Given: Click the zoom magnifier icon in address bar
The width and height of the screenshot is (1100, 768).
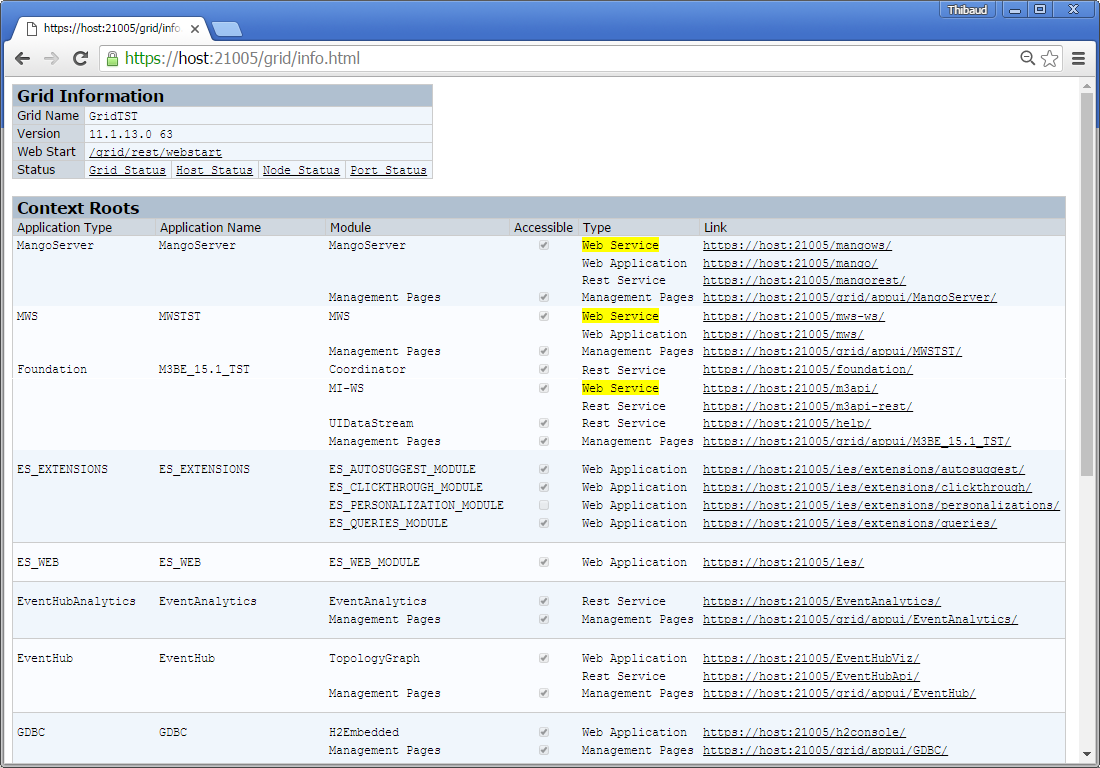Looking at the screenshot, I should (x=1027, y=59).
